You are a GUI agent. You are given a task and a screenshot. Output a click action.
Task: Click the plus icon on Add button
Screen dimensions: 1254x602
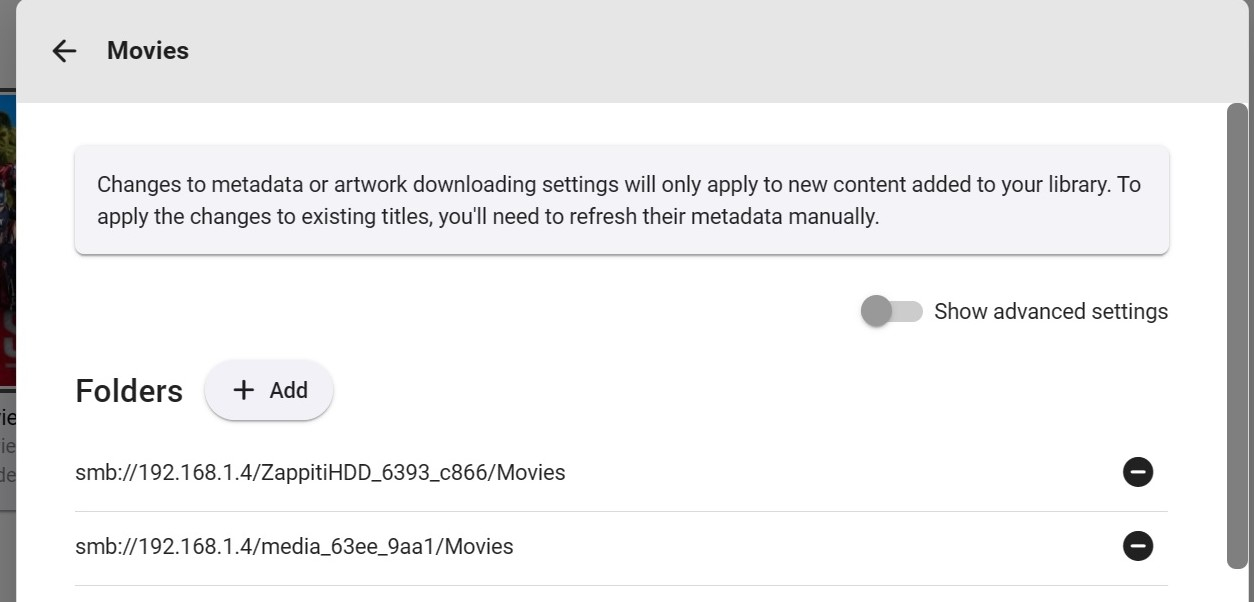pos(243,390)
